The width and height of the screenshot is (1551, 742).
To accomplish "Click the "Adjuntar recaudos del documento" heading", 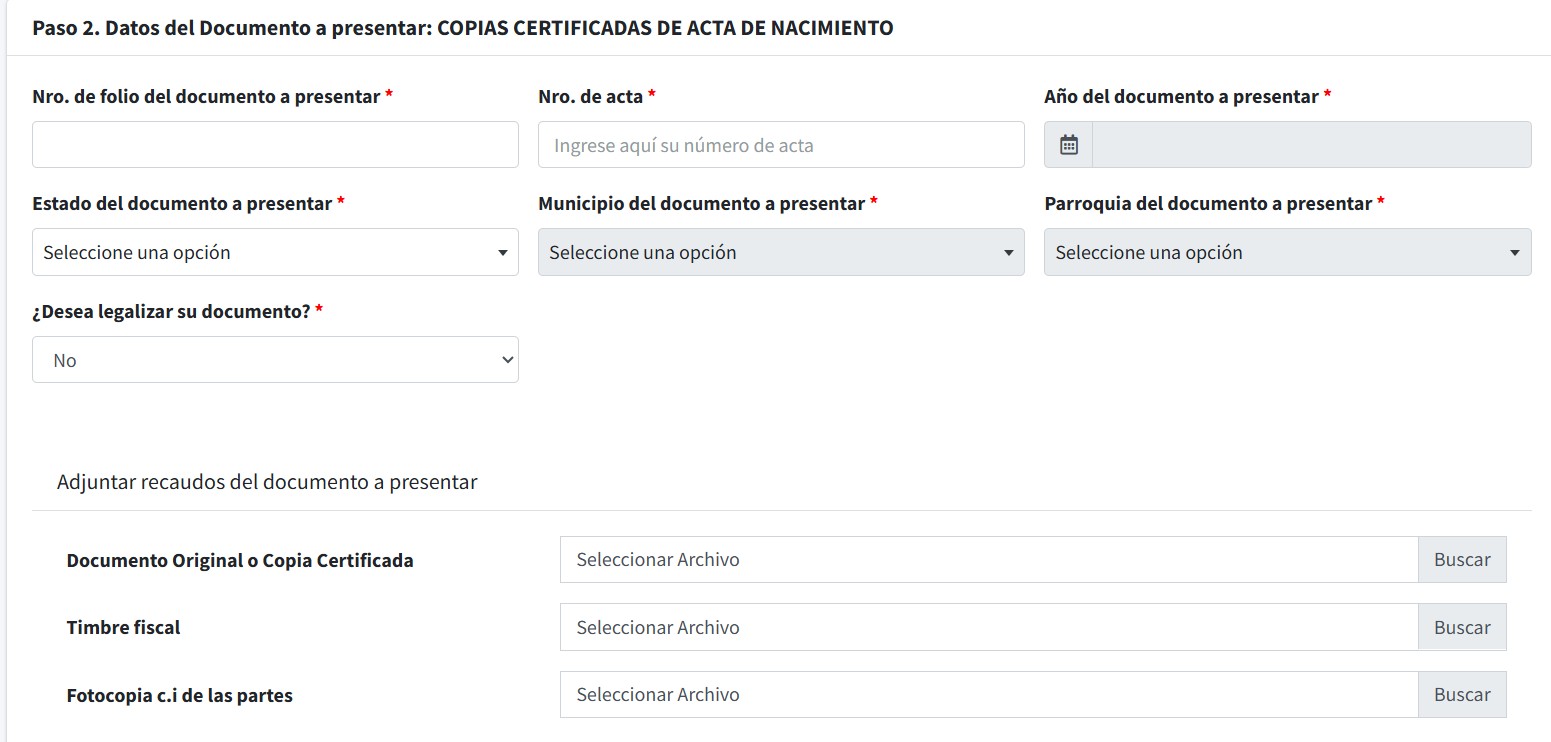I will click(267, 482).
